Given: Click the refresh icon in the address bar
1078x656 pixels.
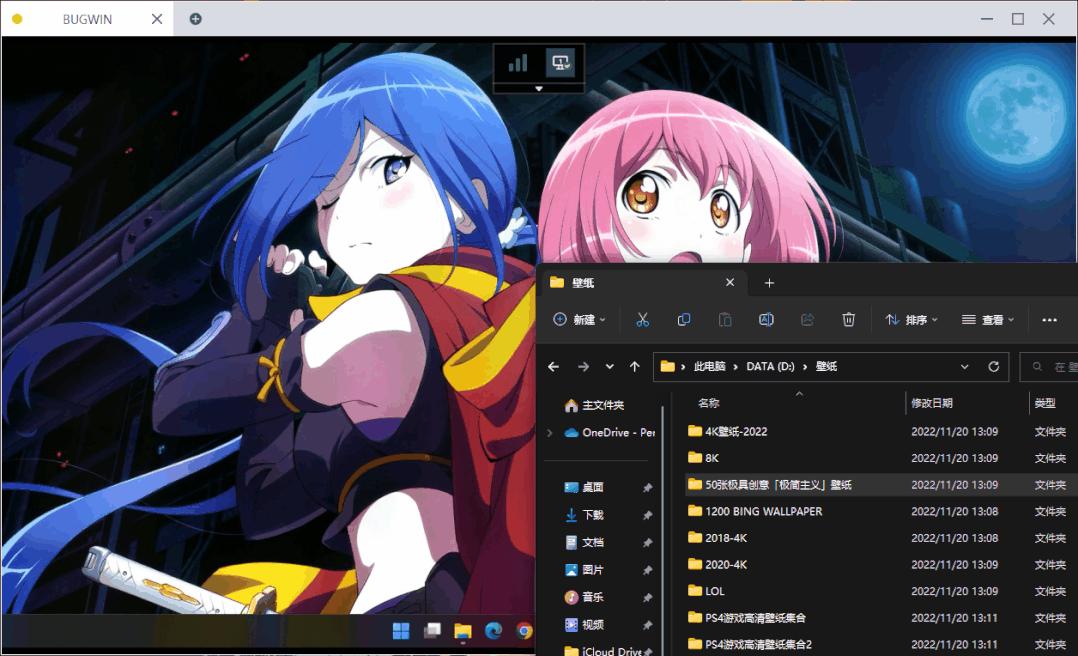Looking at the screenshot, I should coord(994,366).
